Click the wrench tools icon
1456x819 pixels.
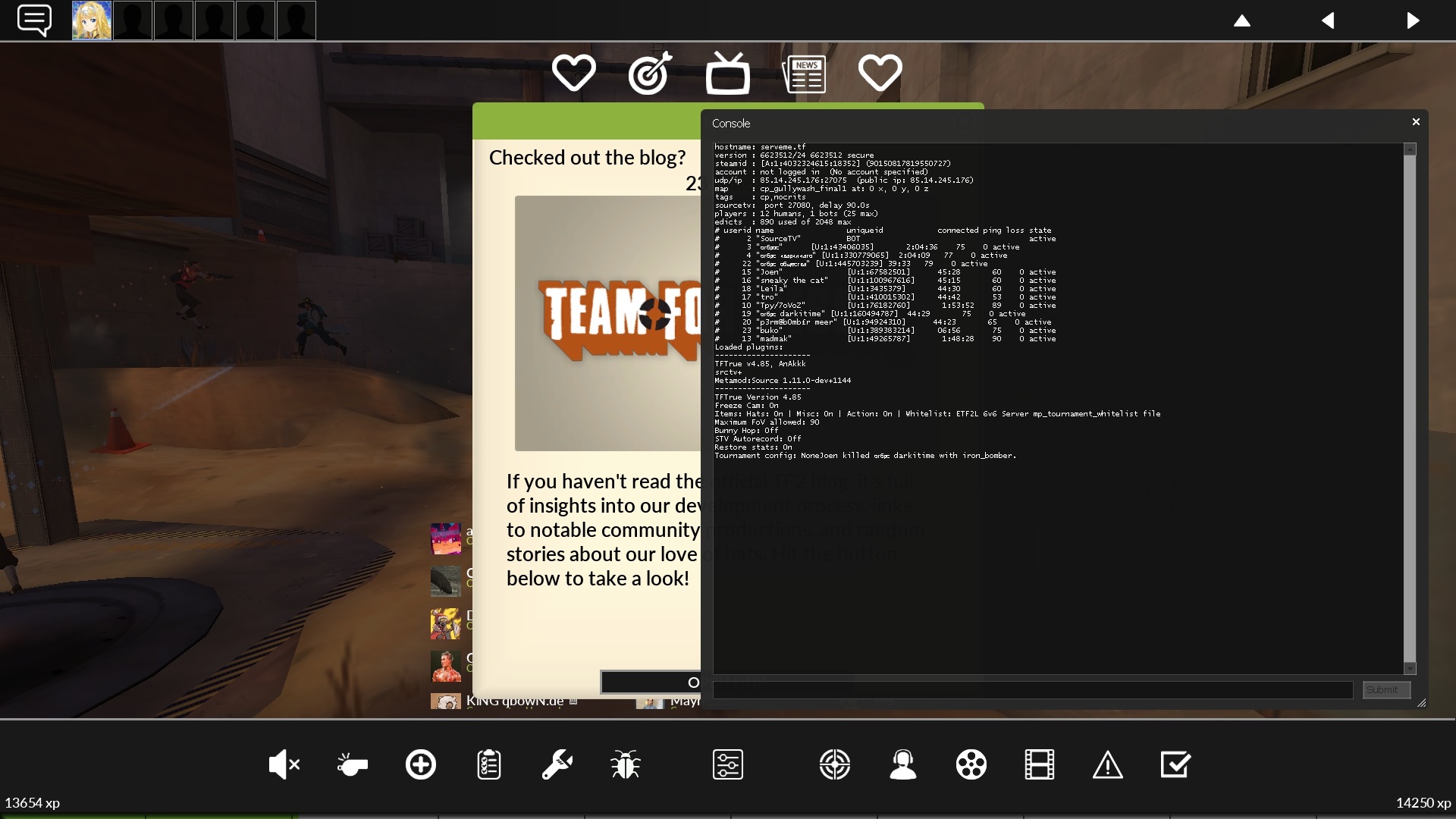click(x=557, y=764)
